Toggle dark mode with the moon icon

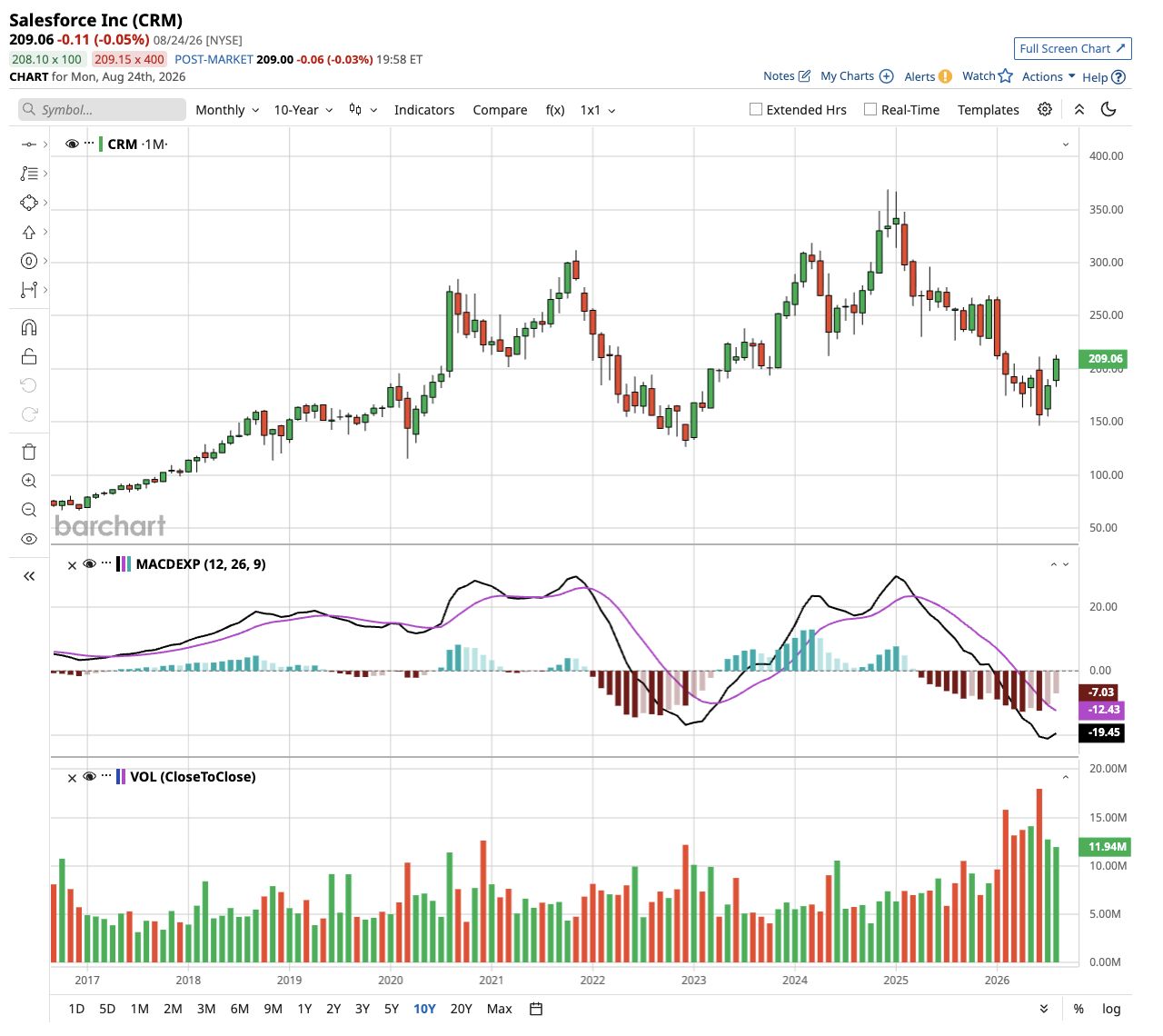click(1108, 109)
